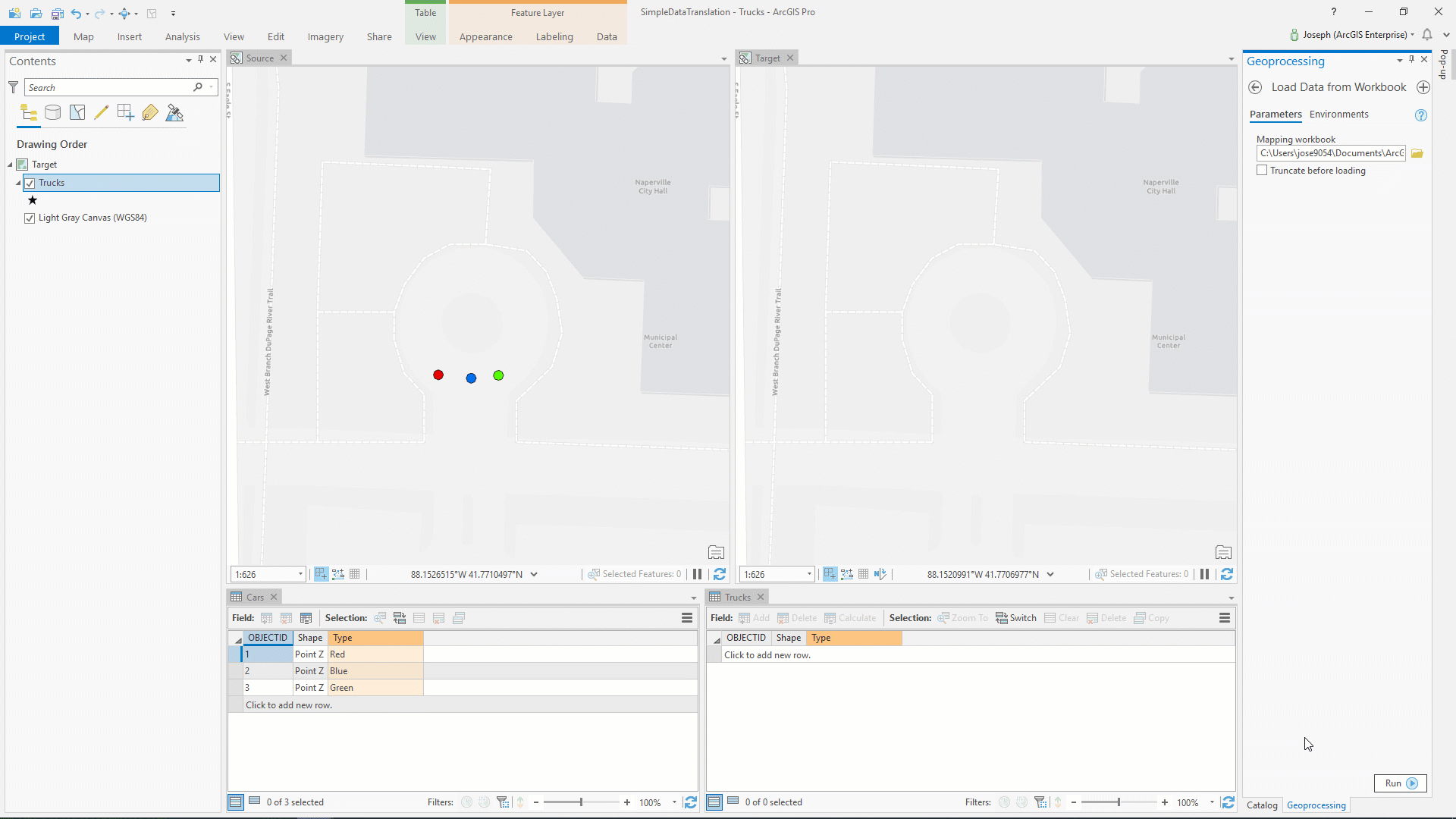Adjust the Cars table zoom slider
Screen dimensions: 1456x819
582,802
